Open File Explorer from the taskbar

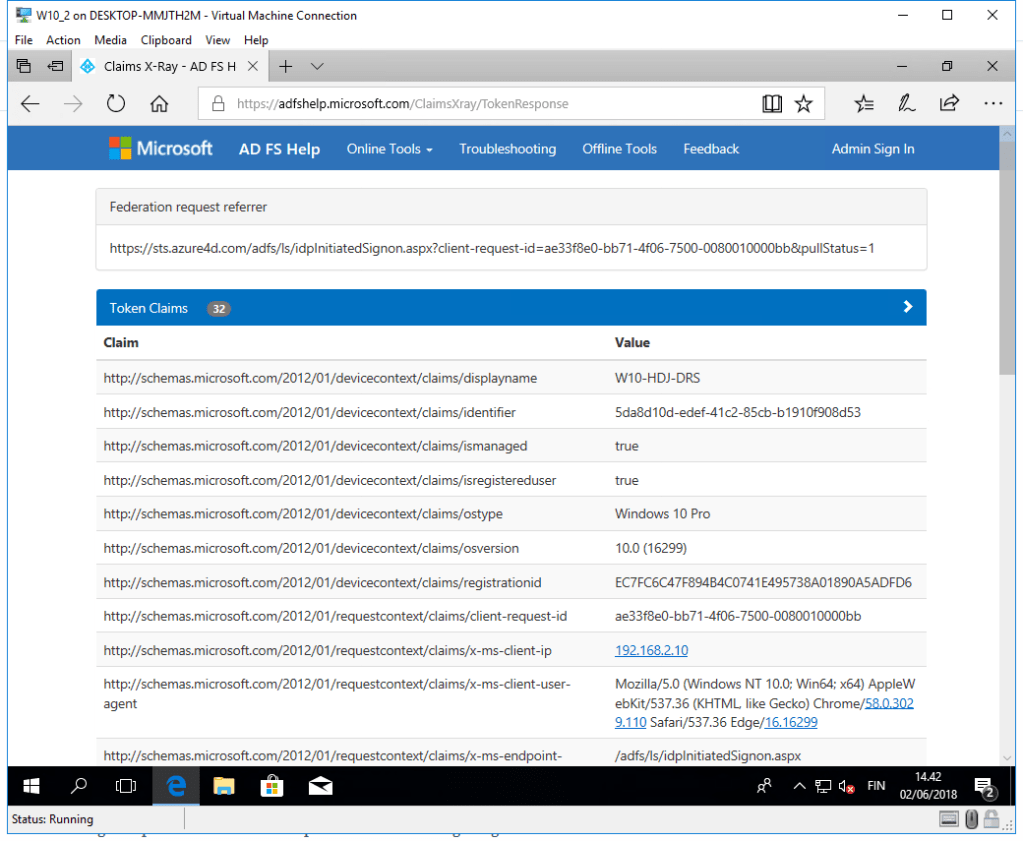click(x=224, y=786)
